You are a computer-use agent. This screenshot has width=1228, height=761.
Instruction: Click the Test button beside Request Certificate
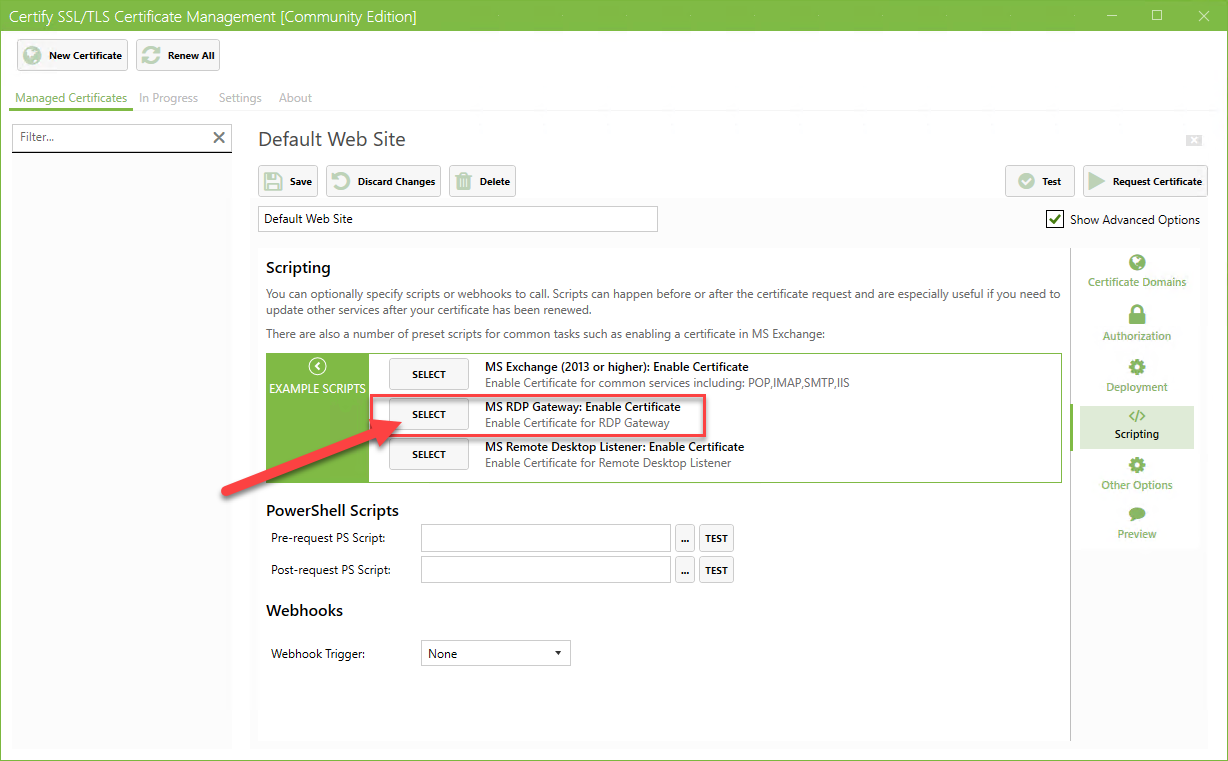tap(1040, 181)
